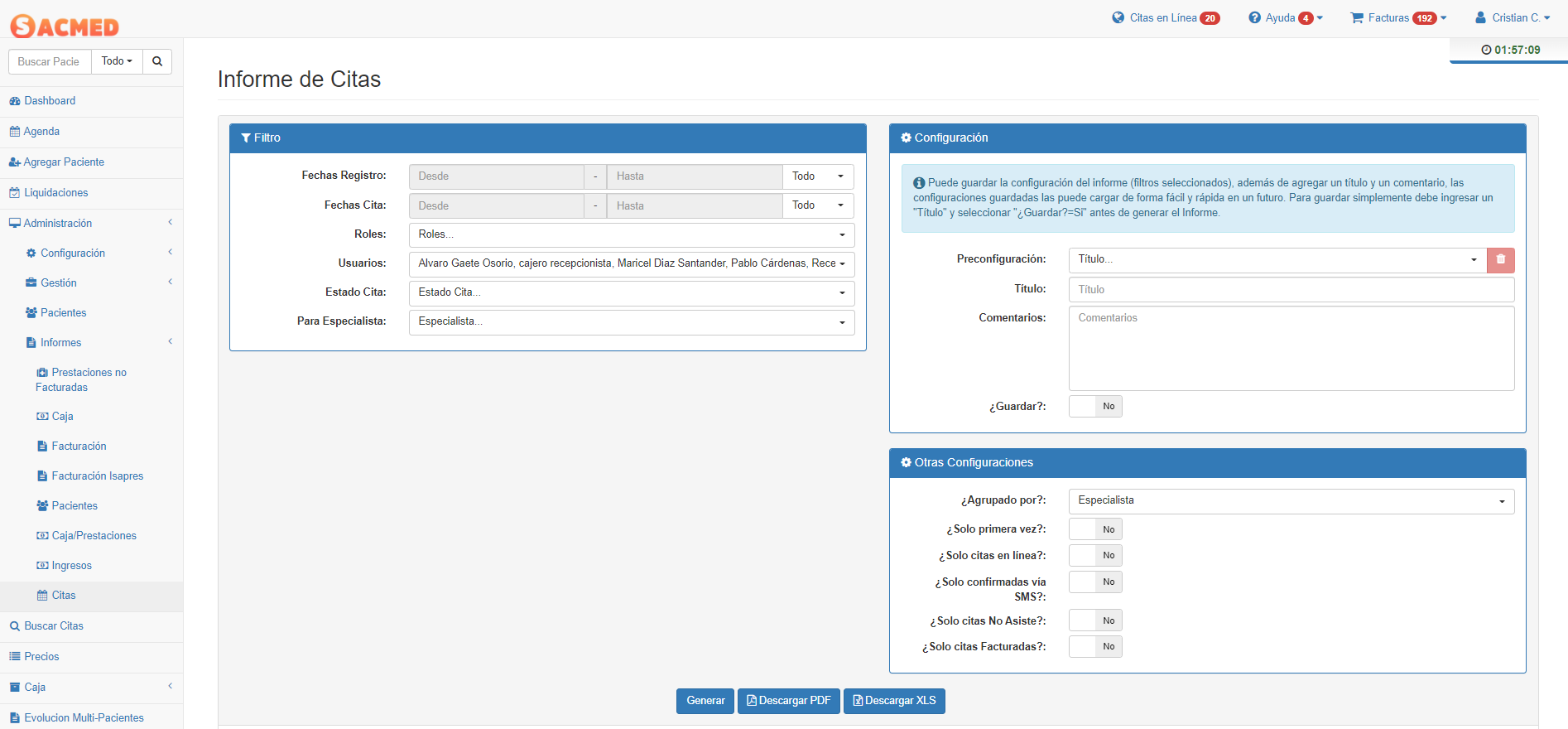The height and width of the screenshot is (729, 1568).
Task: Click the Ayuda question mark icon
Action: pyautogui.click(x=1254, y=17)
